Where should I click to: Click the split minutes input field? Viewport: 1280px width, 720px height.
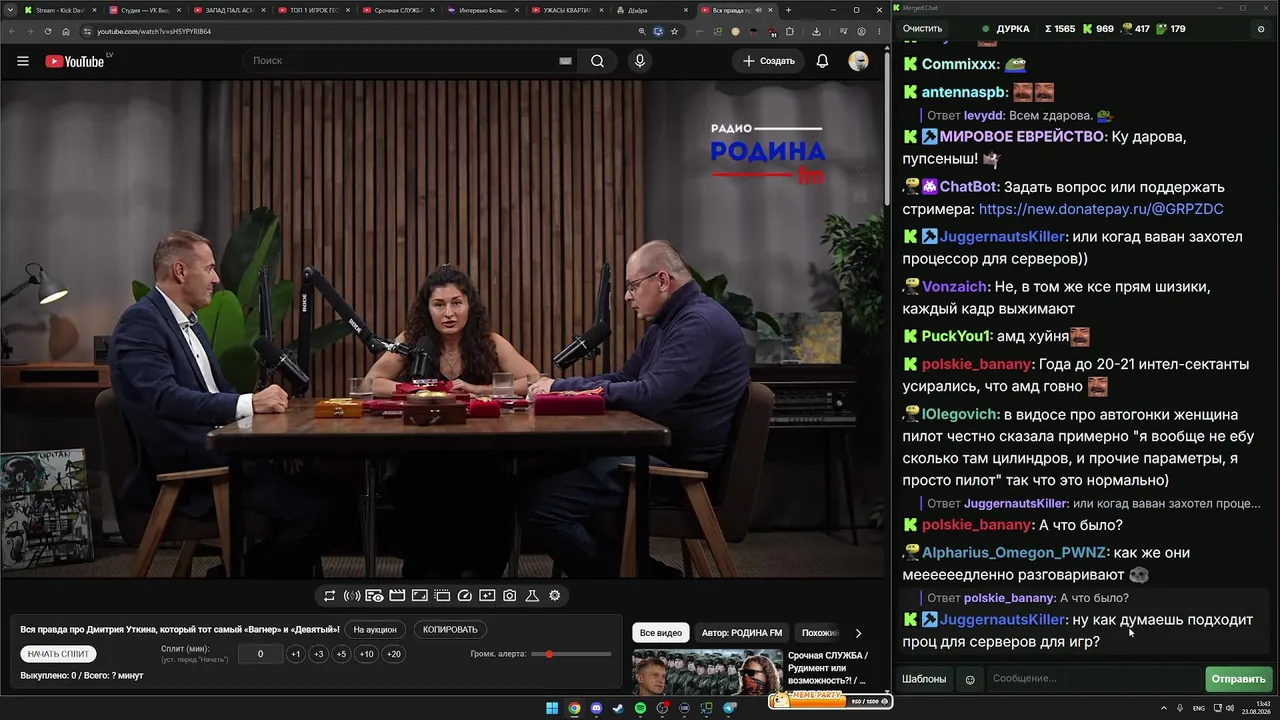point(260,654)
